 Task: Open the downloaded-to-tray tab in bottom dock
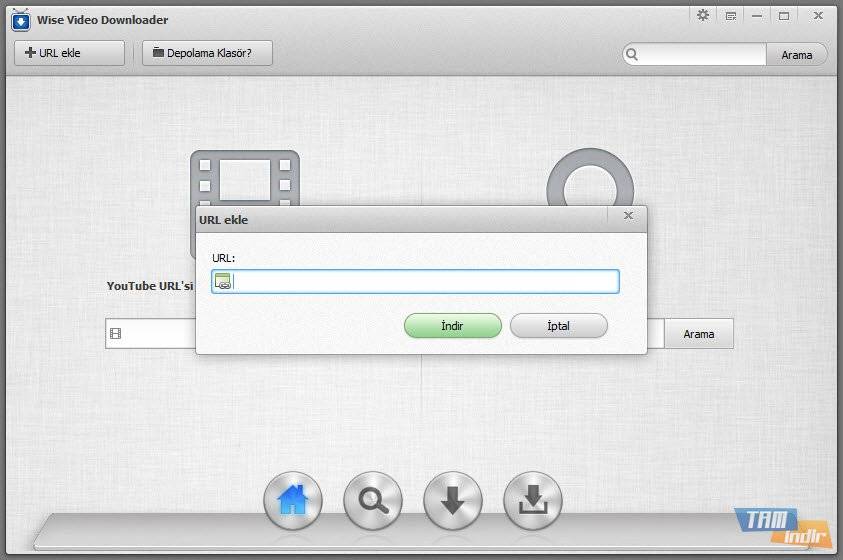(x=532, y=500)
